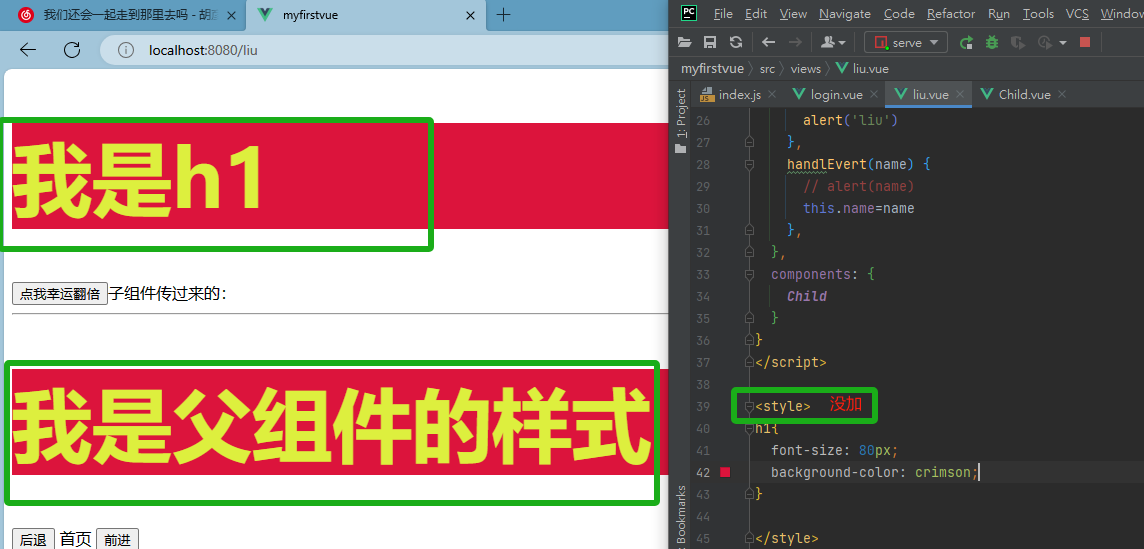Expand the profiler options arrow
Image resolution: width=1144 pixels, height=549 pixels.
(x=1062, y=43)
